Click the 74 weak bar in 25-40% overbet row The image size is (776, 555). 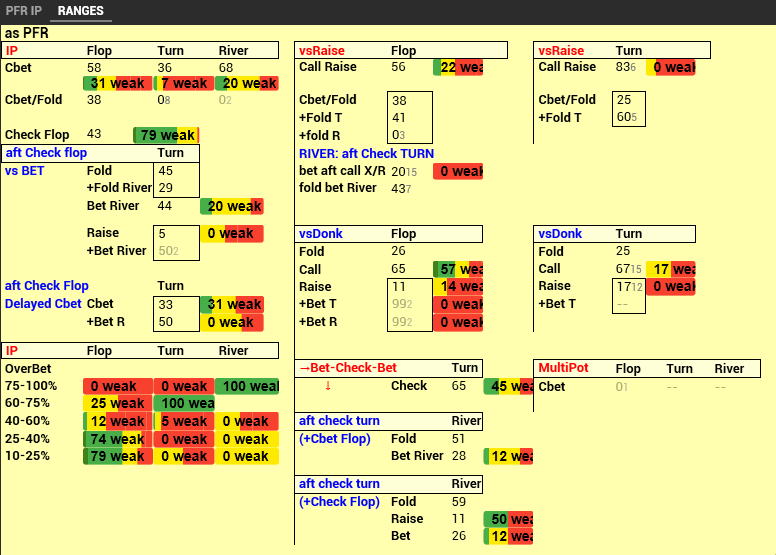(x=117, y=439)
